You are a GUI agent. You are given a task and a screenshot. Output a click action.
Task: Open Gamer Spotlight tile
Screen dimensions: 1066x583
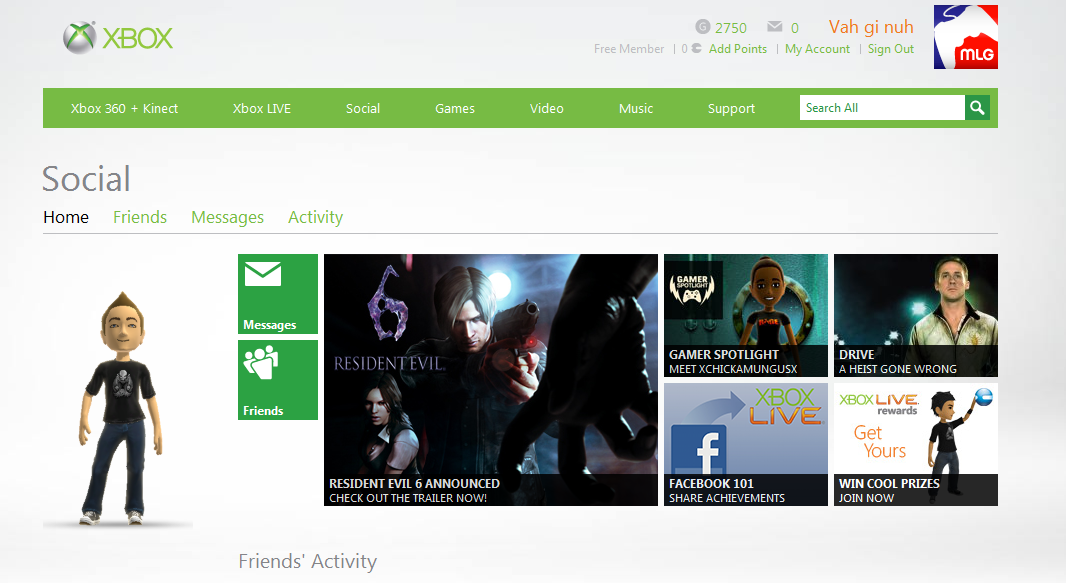746,315
